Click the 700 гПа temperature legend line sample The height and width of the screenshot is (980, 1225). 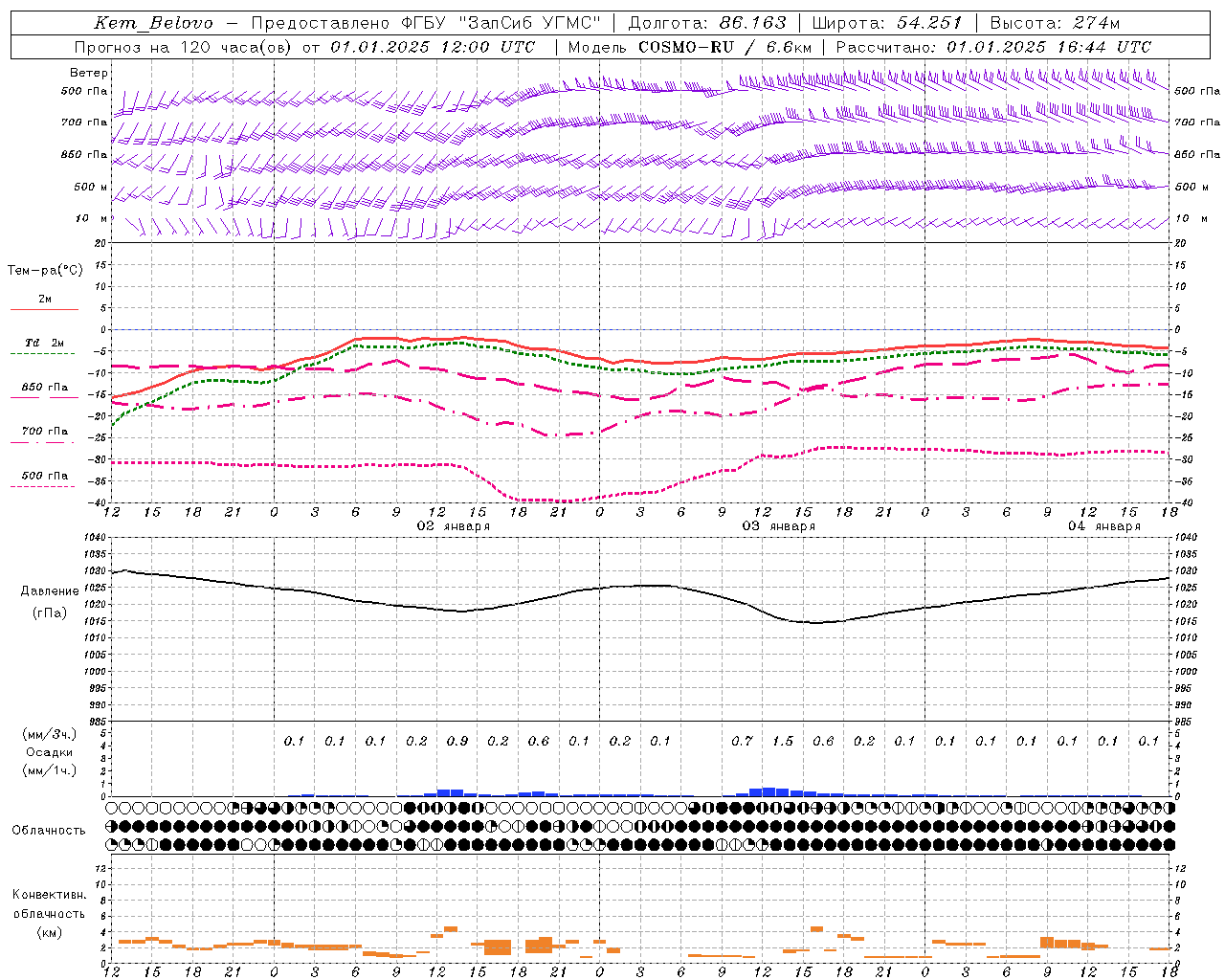click(x=42, y=443)
